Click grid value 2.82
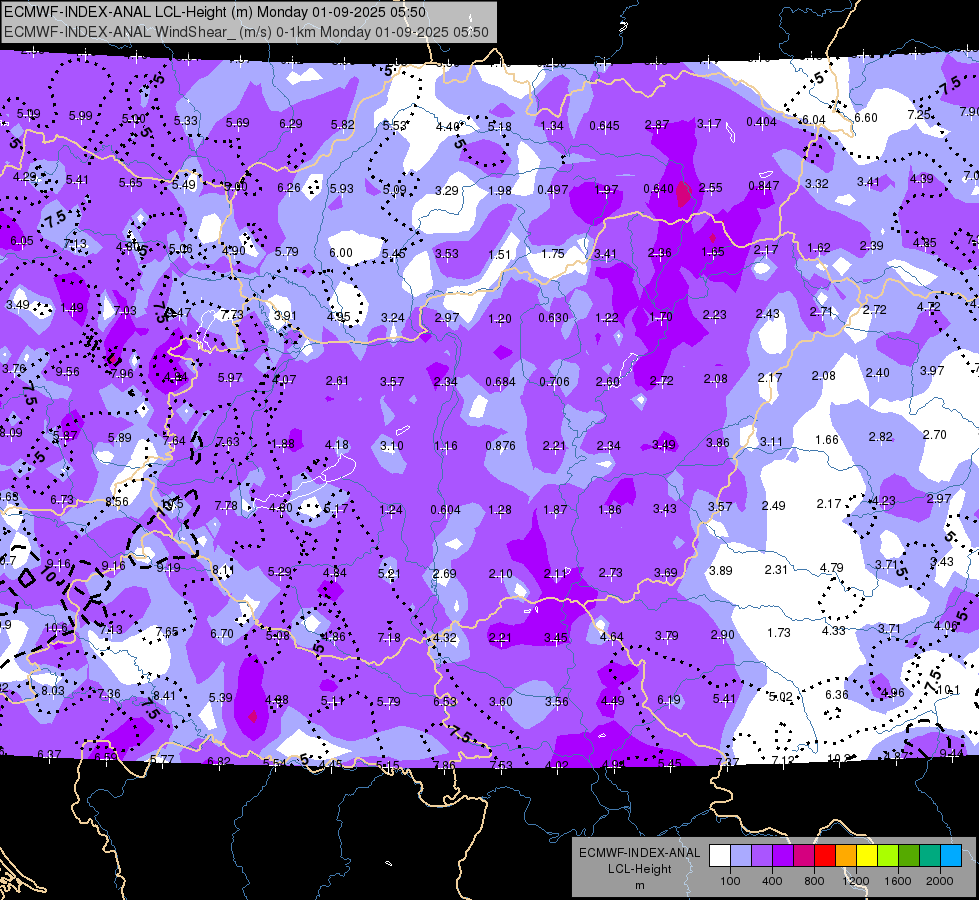The width and height of the screenshot is (979, 900). click(880, 437)
